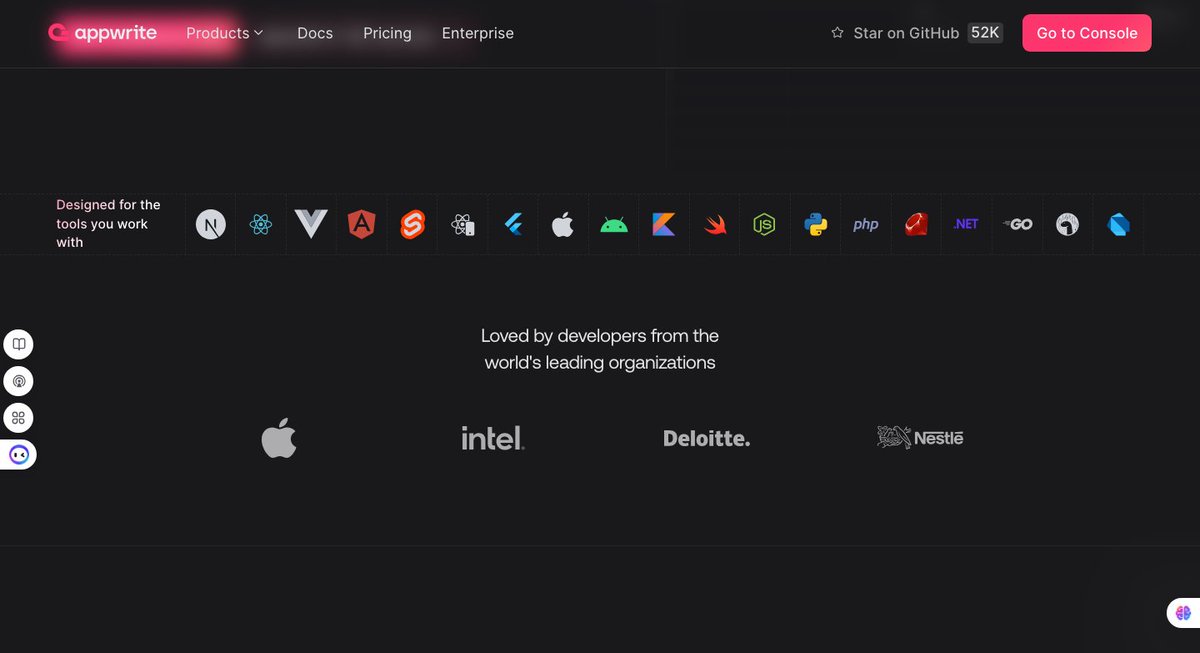Click the orange Svelte icon
1200x653 pixels.
(412, 225)
